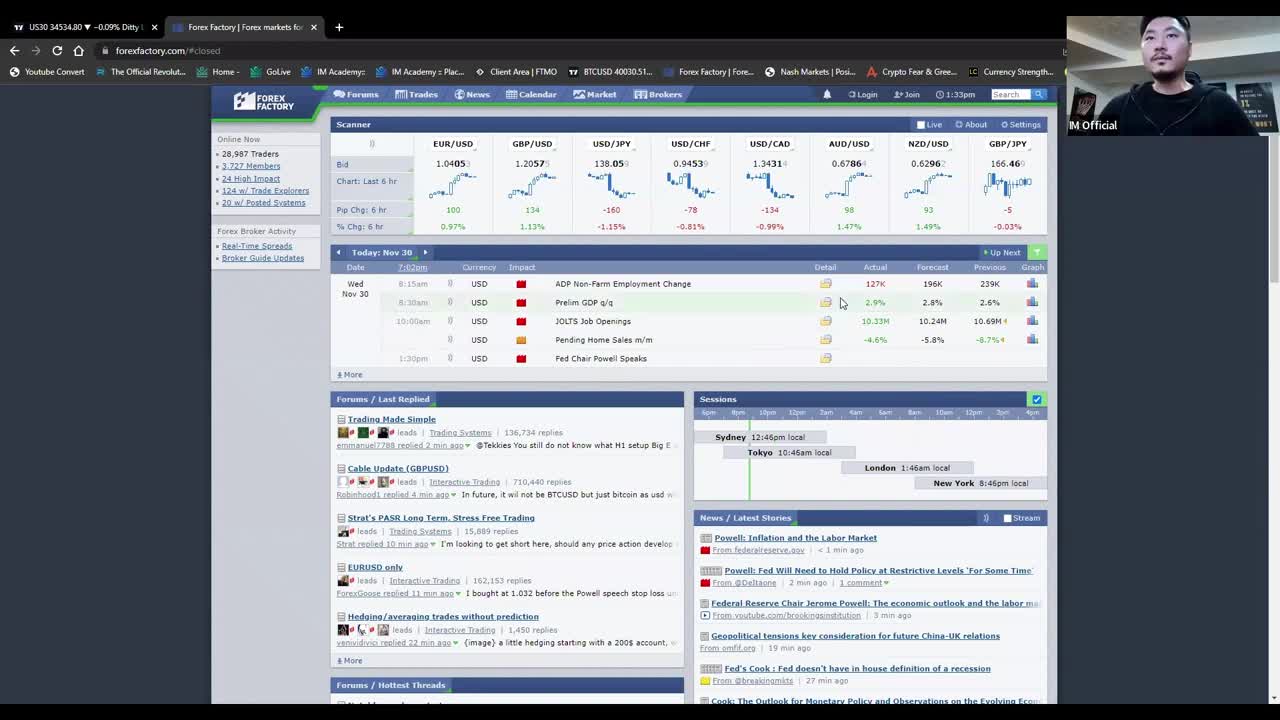This screenshot has width=1280, height=720.
Task: Open graph icon for ADP Non-Farm Employment Change
Action: click(1032, 284)
